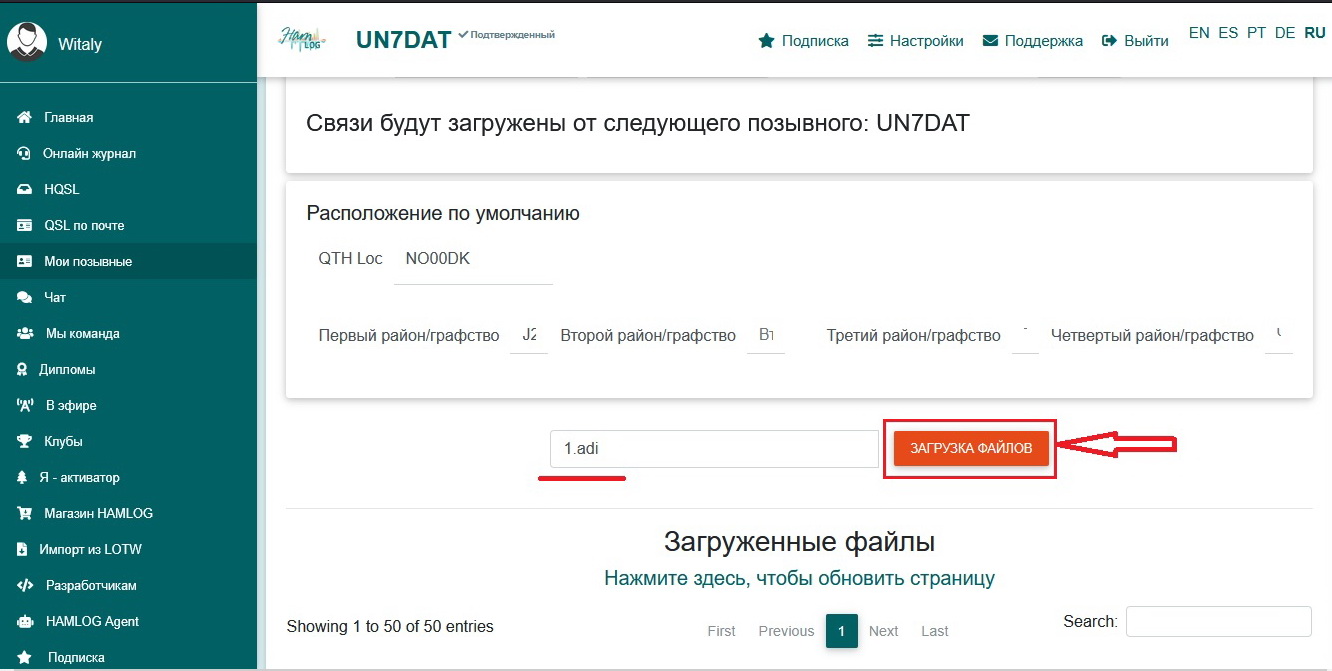Click the HQSL inbox icon
This screenshot has height=671, width=1332.
(x=25, y=190)
